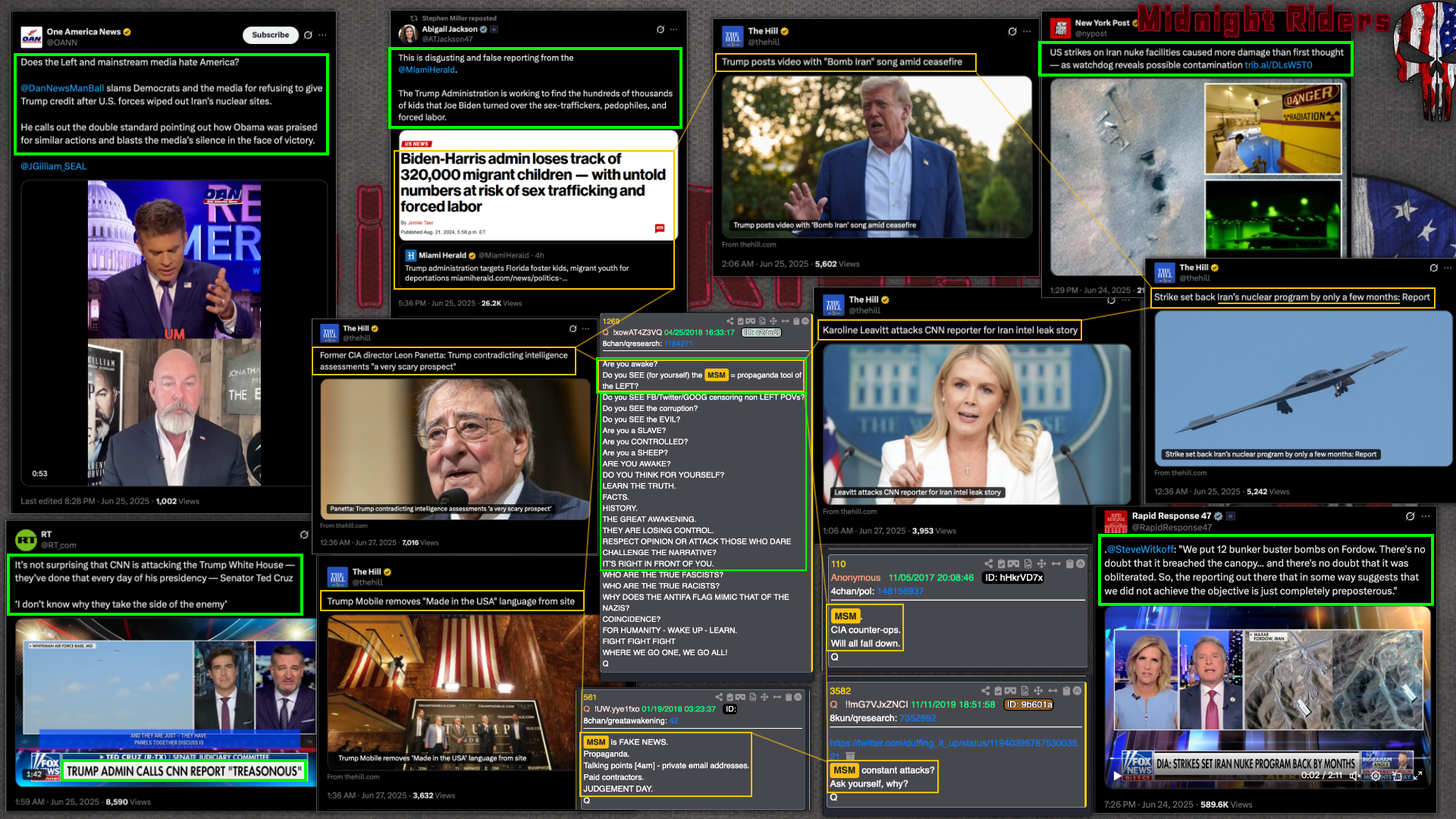
Task: Open Grok icon on Abigail Jackson's post
Action: (x=661, y=30)
